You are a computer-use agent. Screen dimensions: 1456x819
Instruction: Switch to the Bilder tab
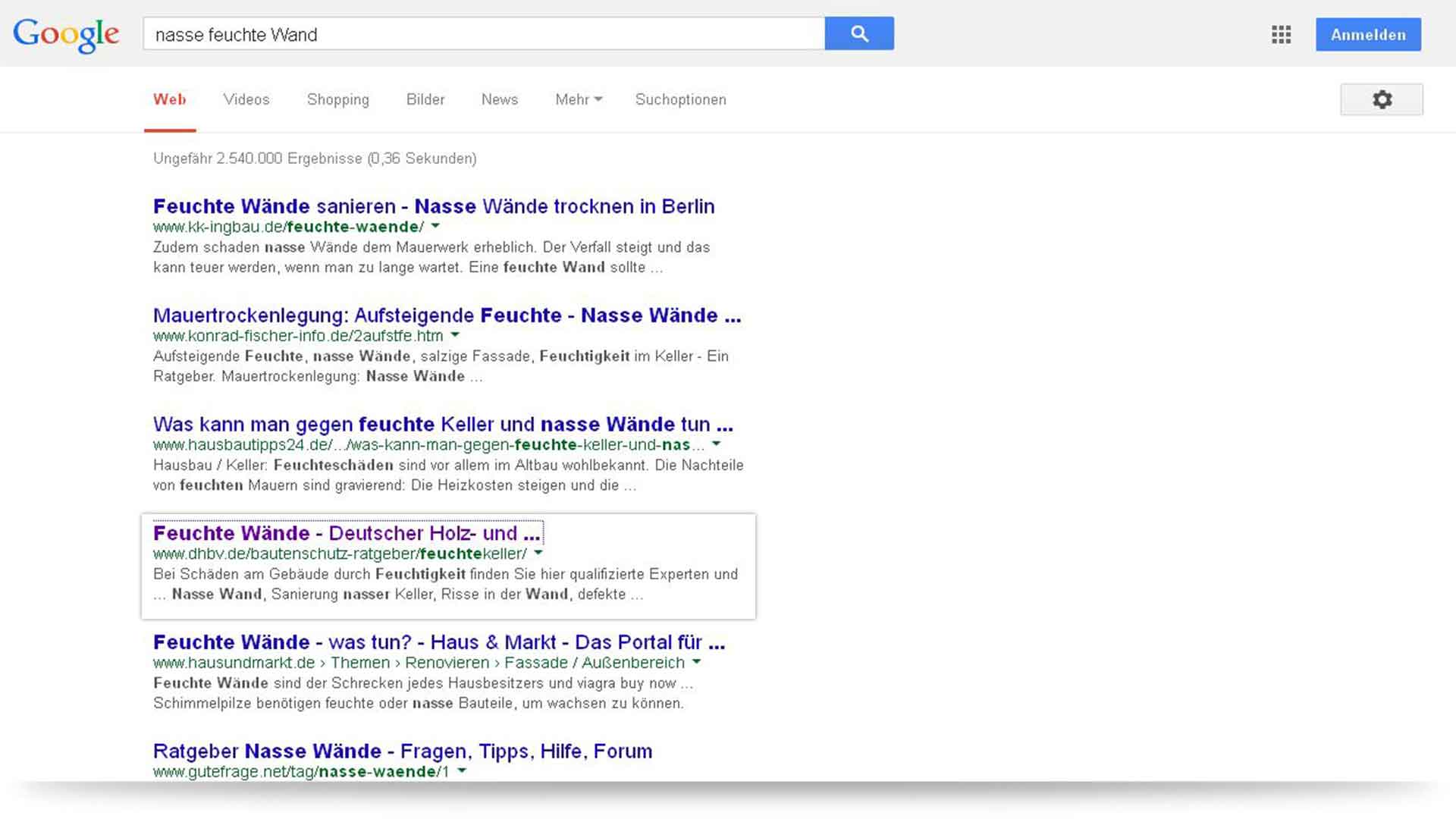tap(425, 99)
